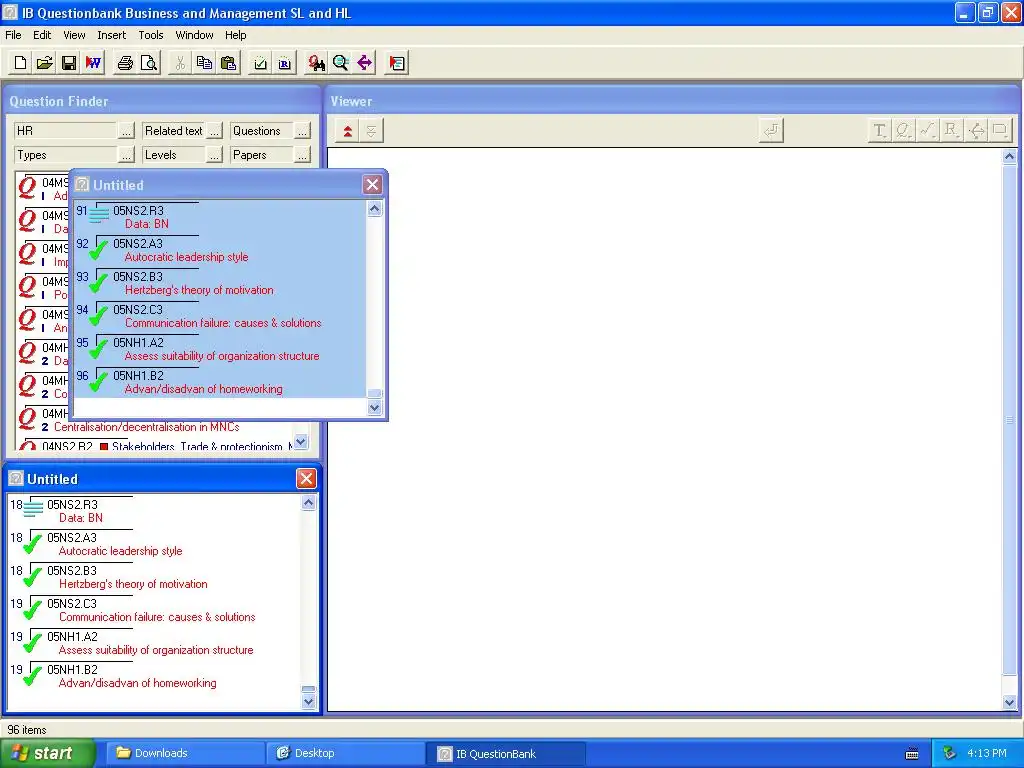The height and width of the screenshot is (768, 1024).
Task: Open the Types filter ellipsis button
Action: coord(127,155)
